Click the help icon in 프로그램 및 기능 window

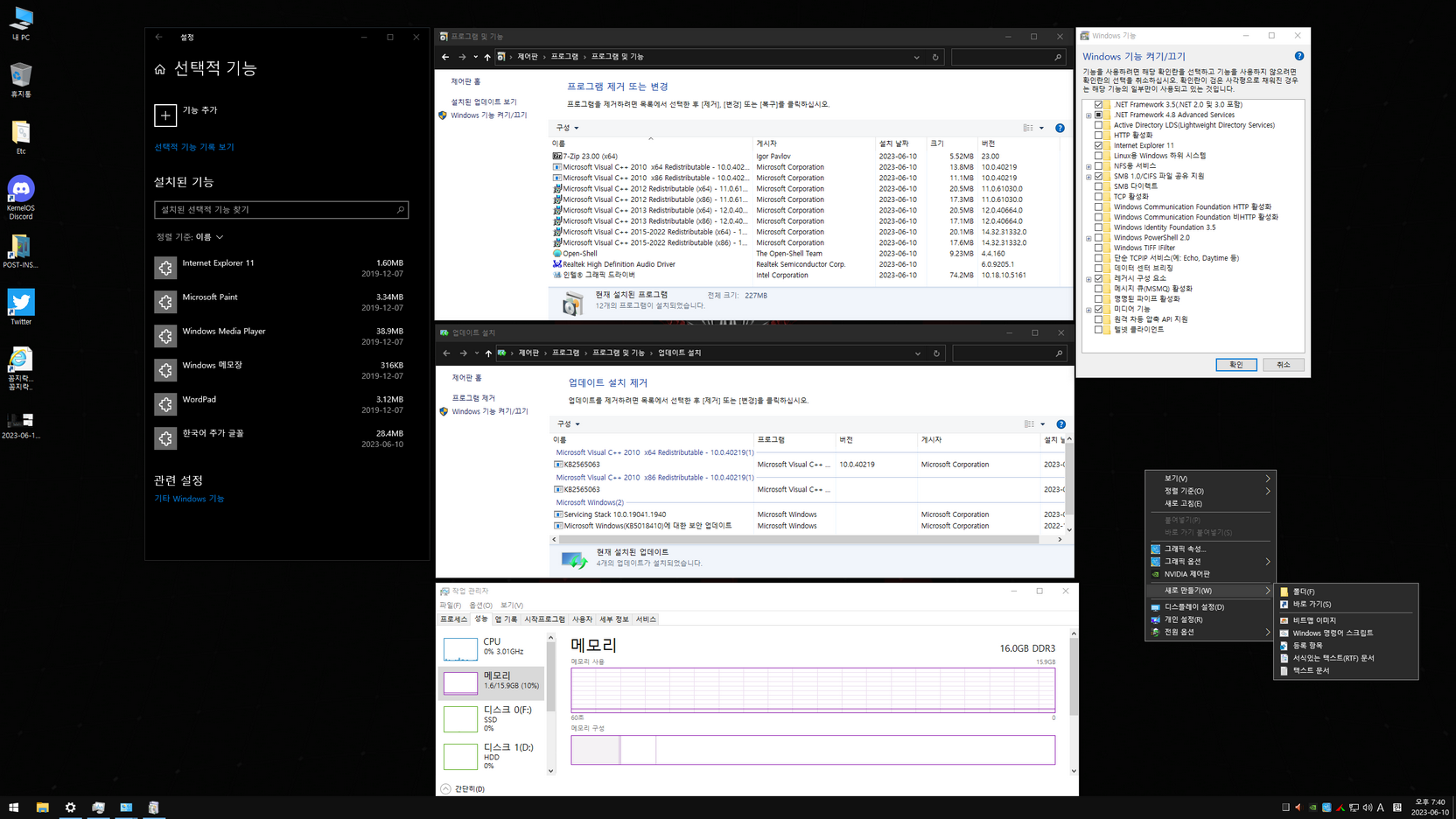1060,128
